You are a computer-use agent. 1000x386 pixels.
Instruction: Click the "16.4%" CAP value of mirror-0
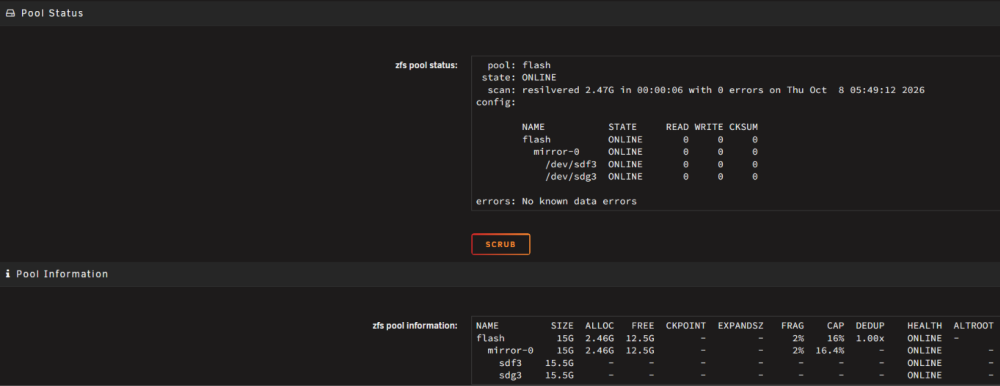point(830,351)
